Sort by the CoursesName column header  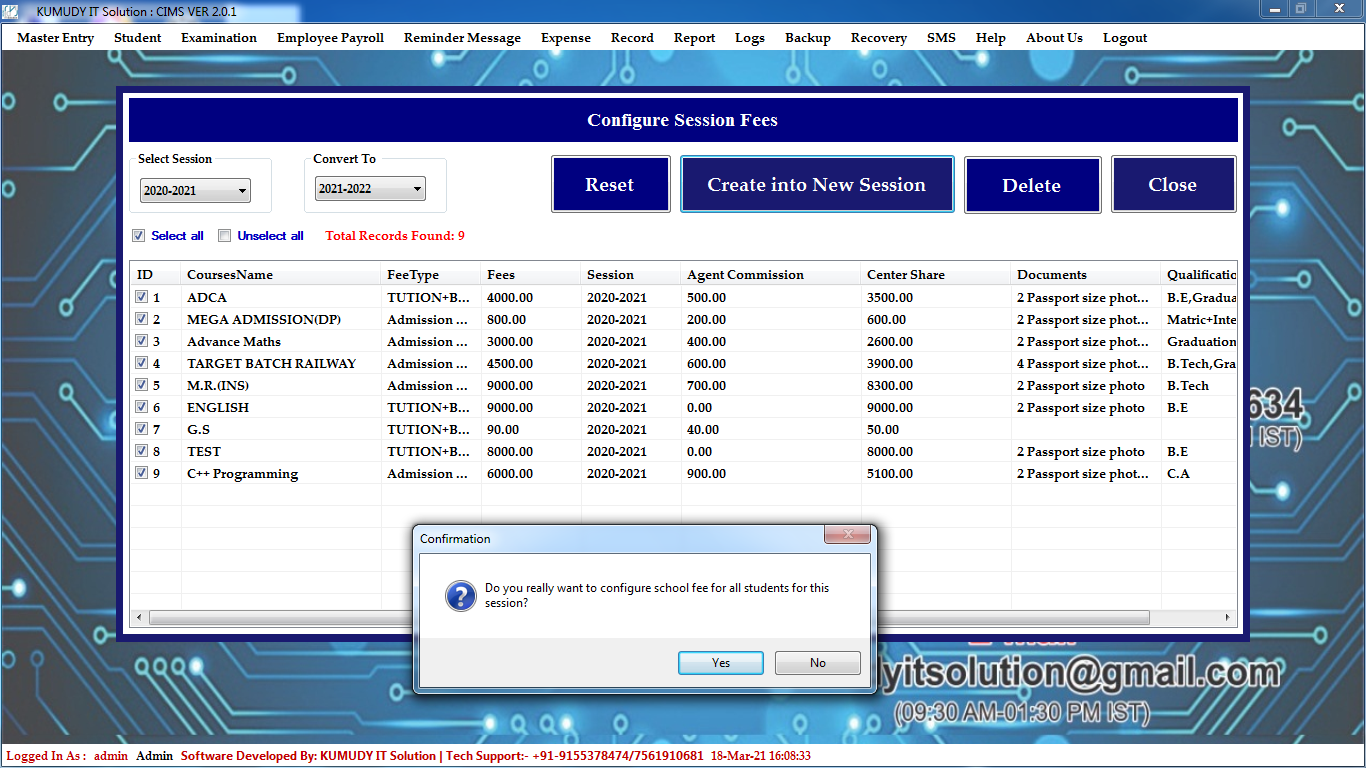[x=230, y=275]
